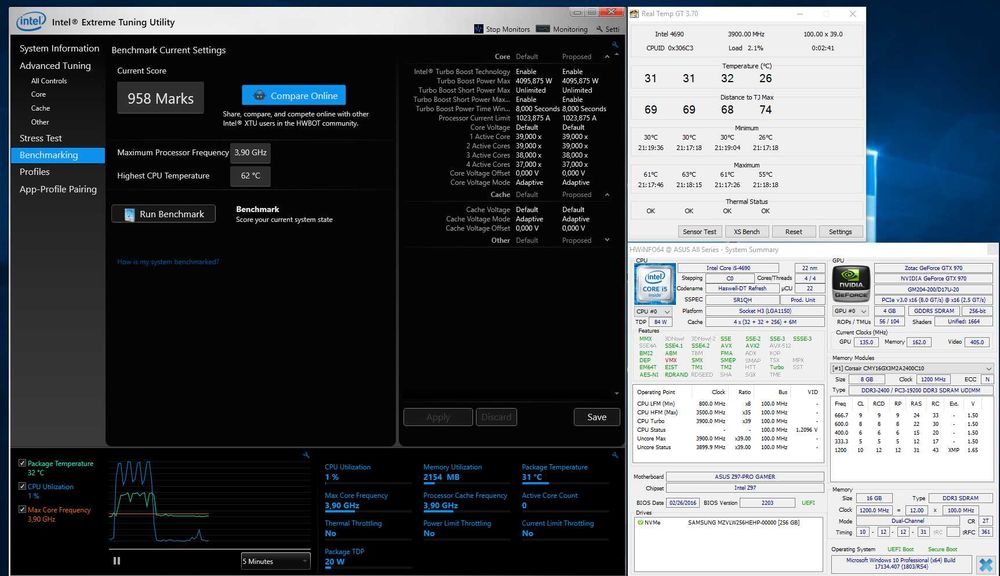This screenshot has width=1000, height=576.
Task: Collapse the Core settings section
Action: (607, 57)
